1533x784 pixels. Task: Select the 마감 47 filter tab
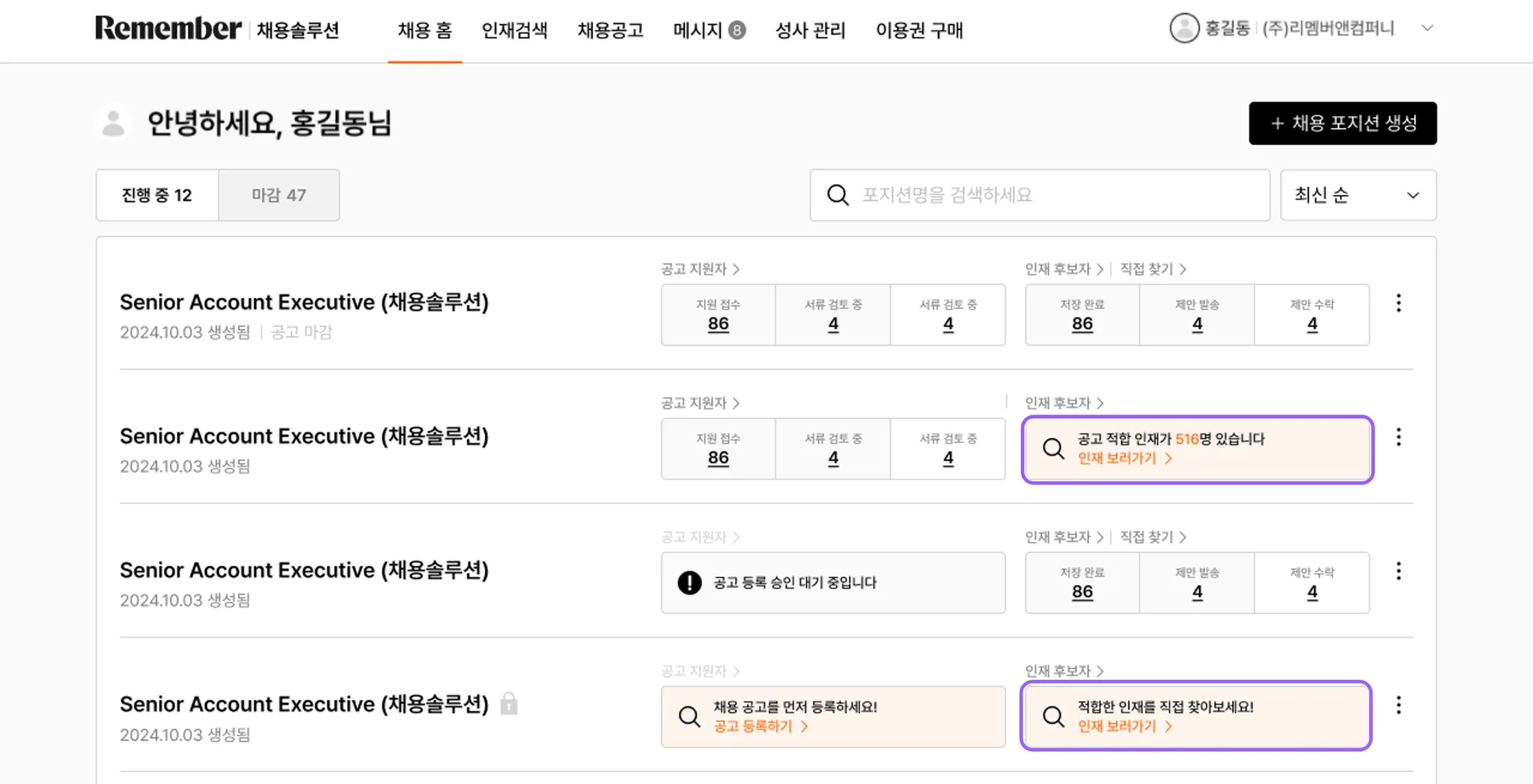[x=278, y=195]
